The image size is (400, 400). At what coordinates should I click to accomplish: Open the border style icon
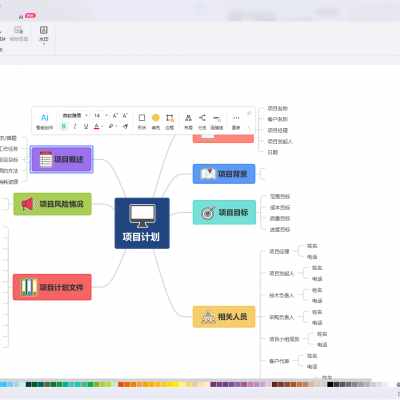tap(170, 121)
